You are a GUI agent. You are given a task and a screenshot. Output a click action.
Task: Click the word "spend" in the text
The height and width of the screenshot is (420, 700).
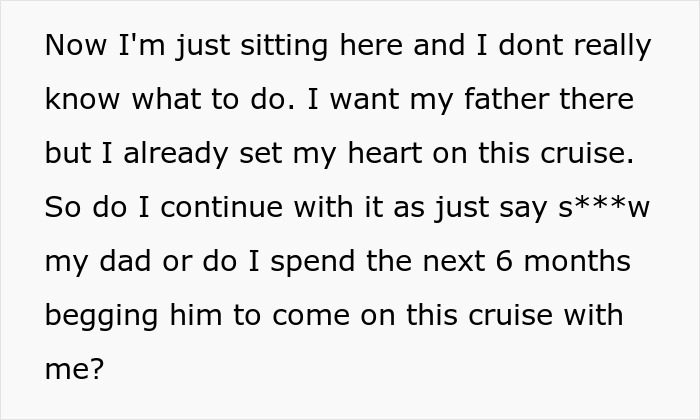click(x=323, y=263)
